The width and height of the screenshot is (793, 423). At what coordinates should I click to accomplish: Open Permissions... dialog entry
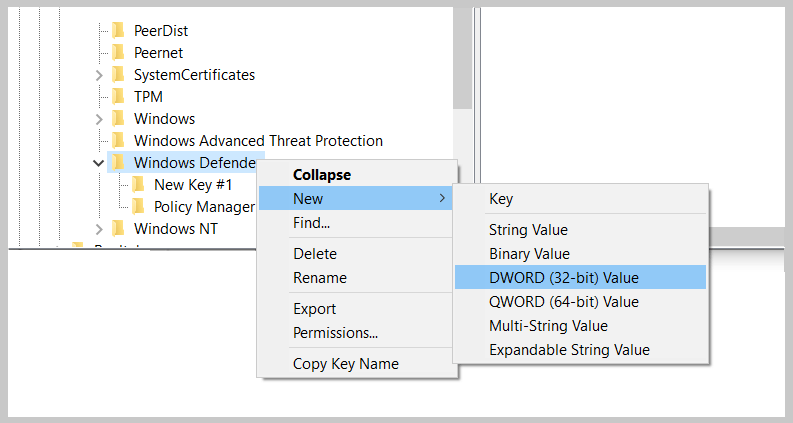pos(356,332)
